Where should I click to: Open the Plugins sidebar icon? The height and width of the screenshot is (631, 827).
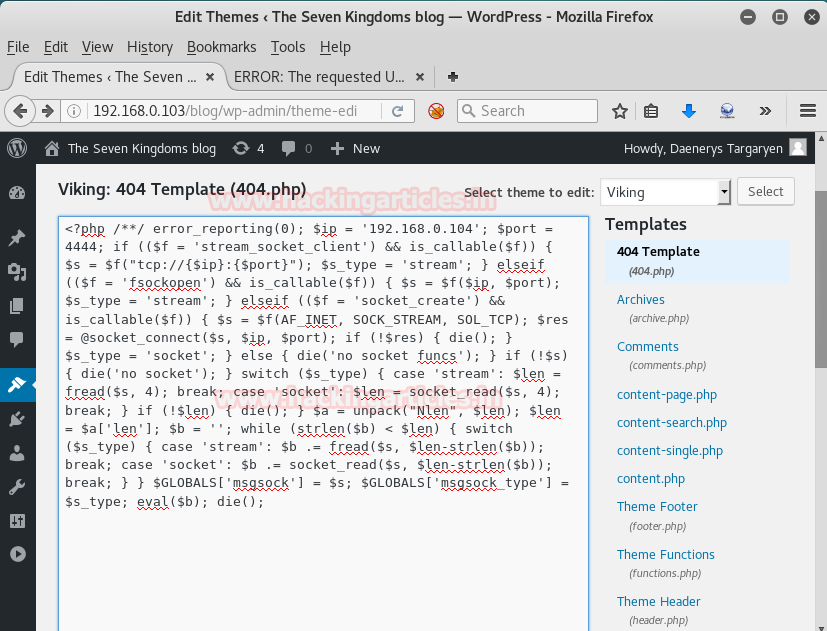(17, 419)
